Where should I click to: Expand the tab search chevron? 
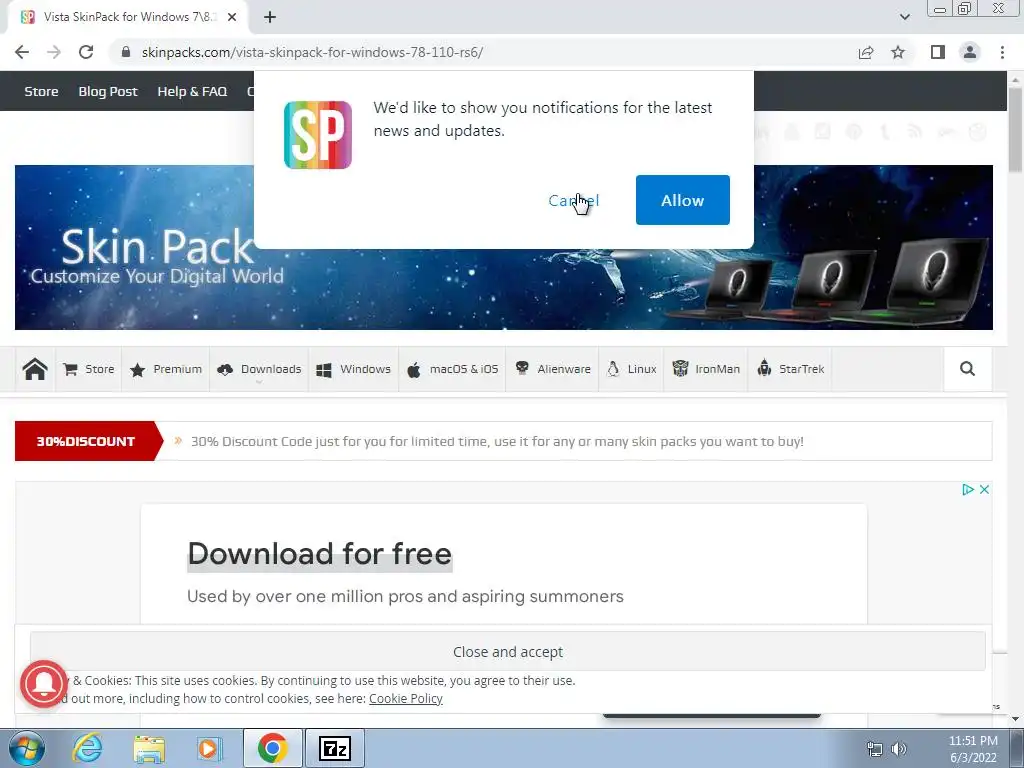pyautogui.click(x=904, y=17)
